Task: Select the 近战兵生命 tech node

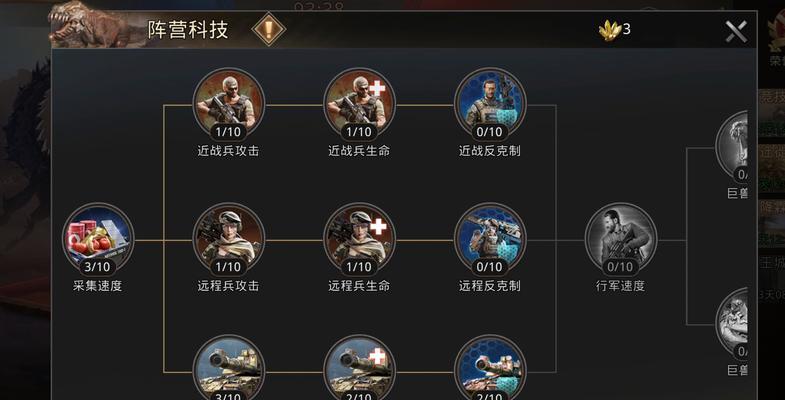Action: [x=359, y=105]
